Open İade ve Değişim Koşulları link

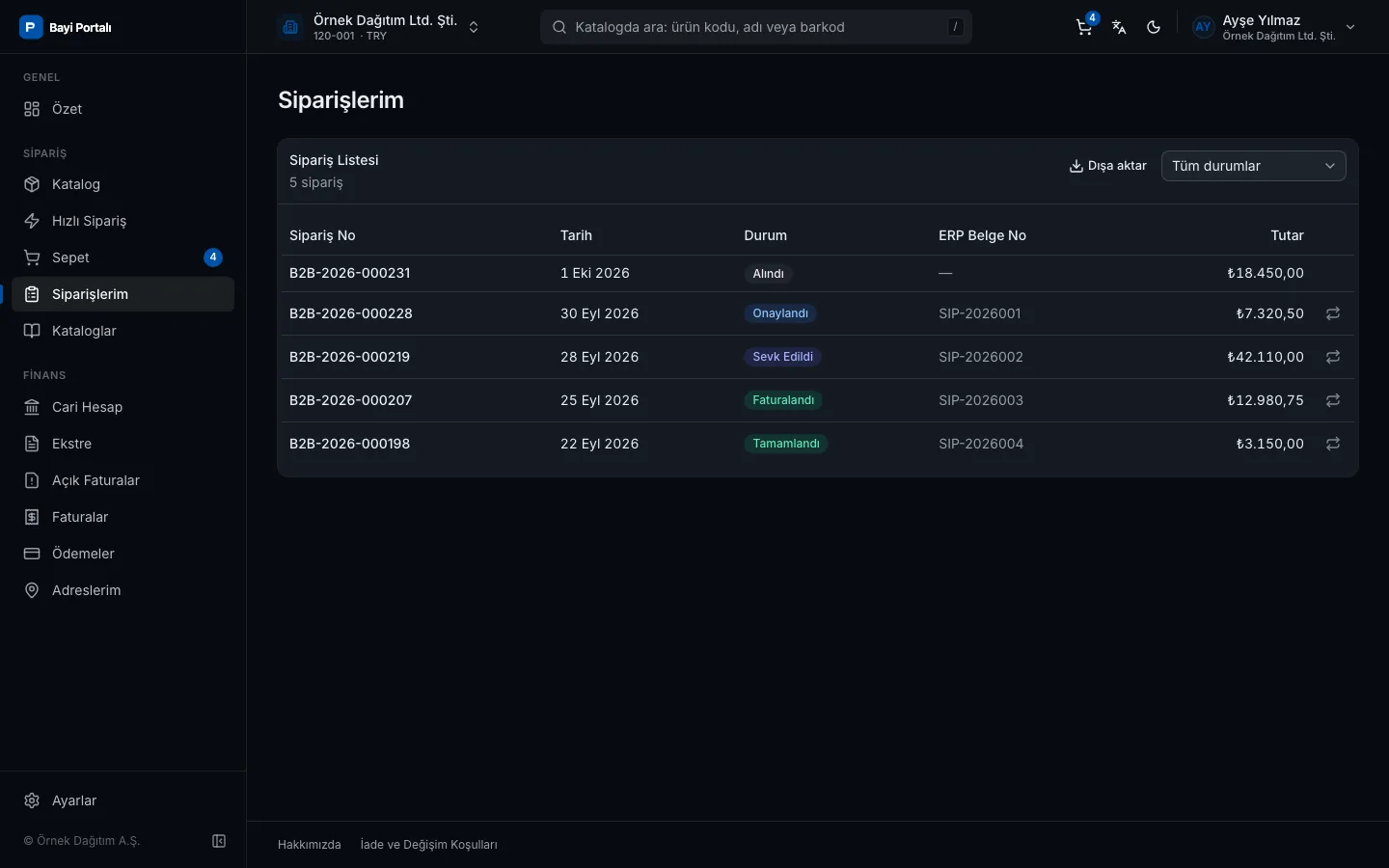pos(429,845)
